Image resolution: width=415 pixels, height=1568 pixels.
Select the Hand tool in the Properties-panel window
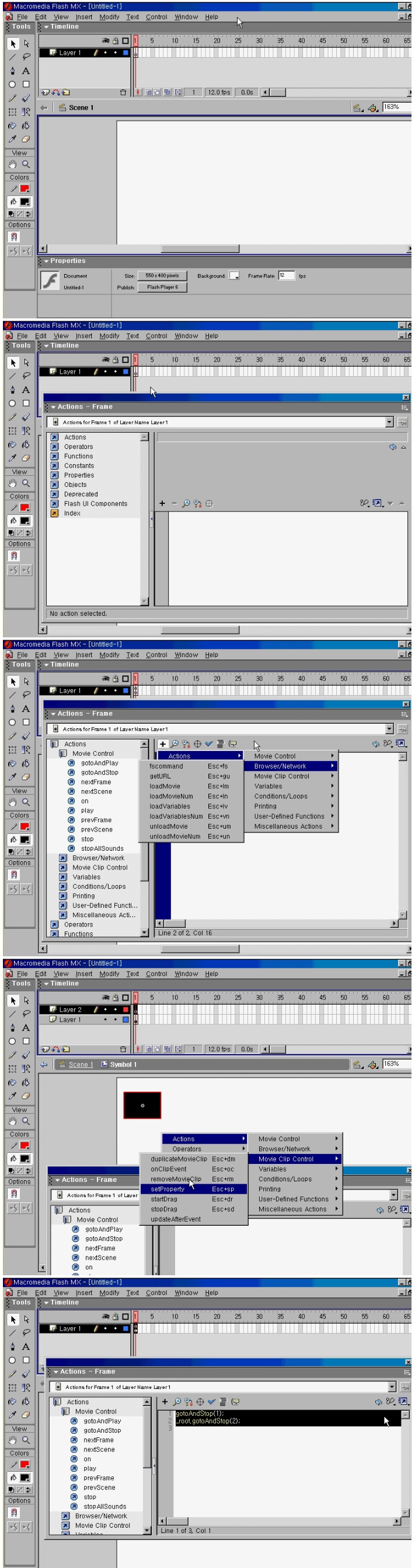tap(13, 164)
